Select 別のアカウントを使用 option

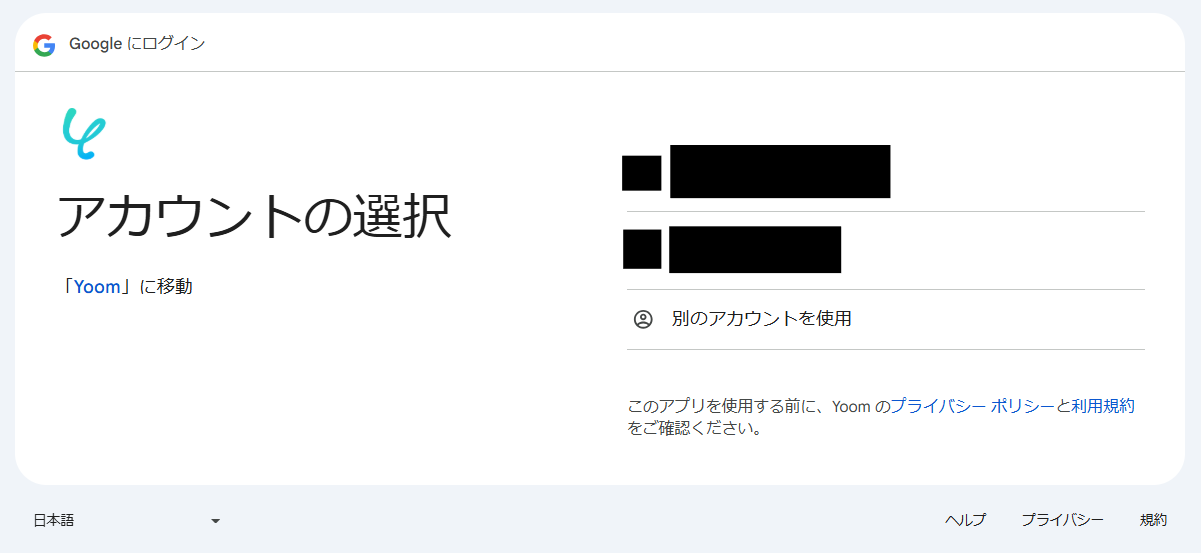[x=885, y=319]
